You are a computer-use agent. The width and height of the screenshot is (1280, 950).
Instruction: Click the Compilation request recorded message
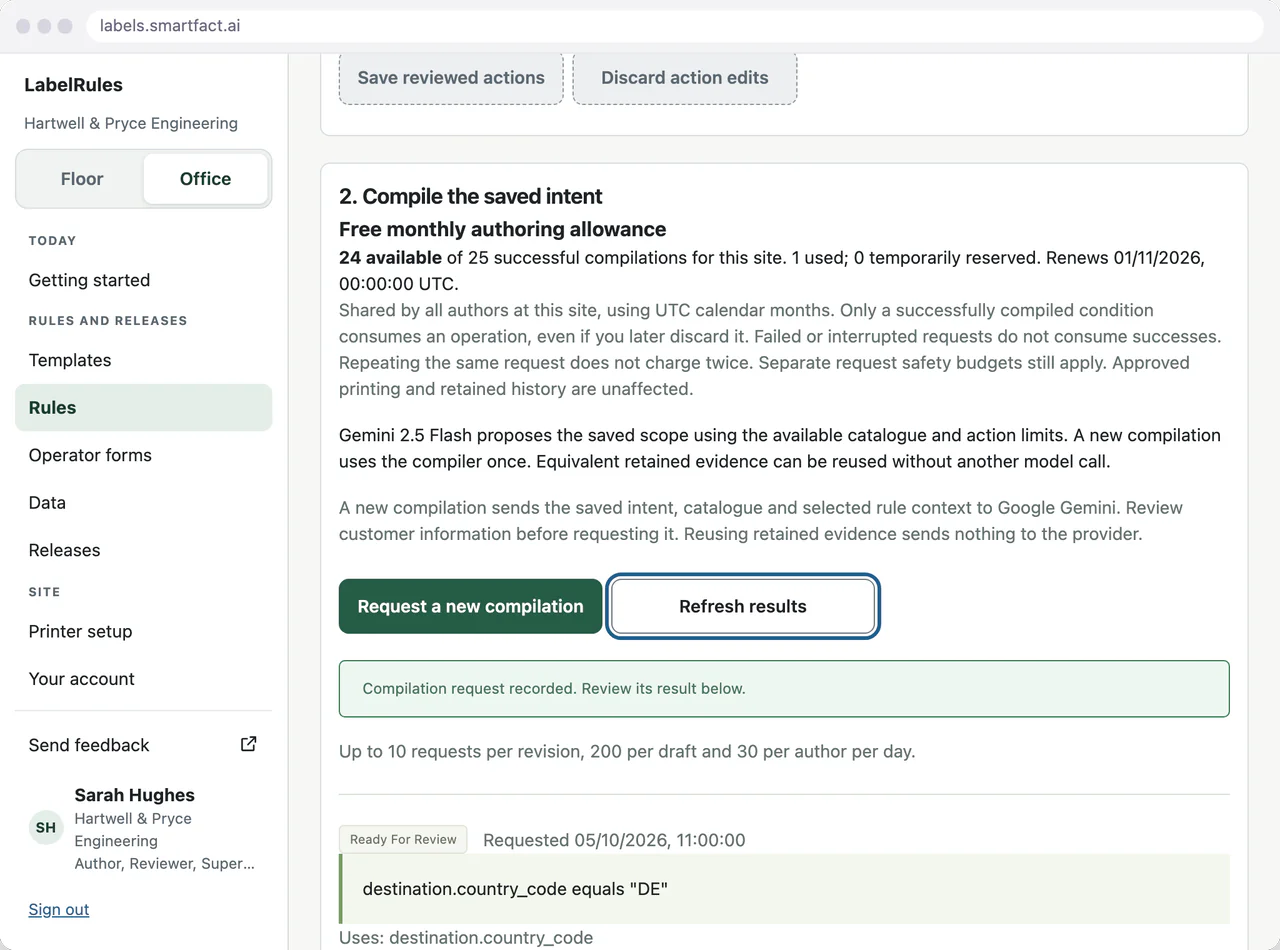[784, 689]
